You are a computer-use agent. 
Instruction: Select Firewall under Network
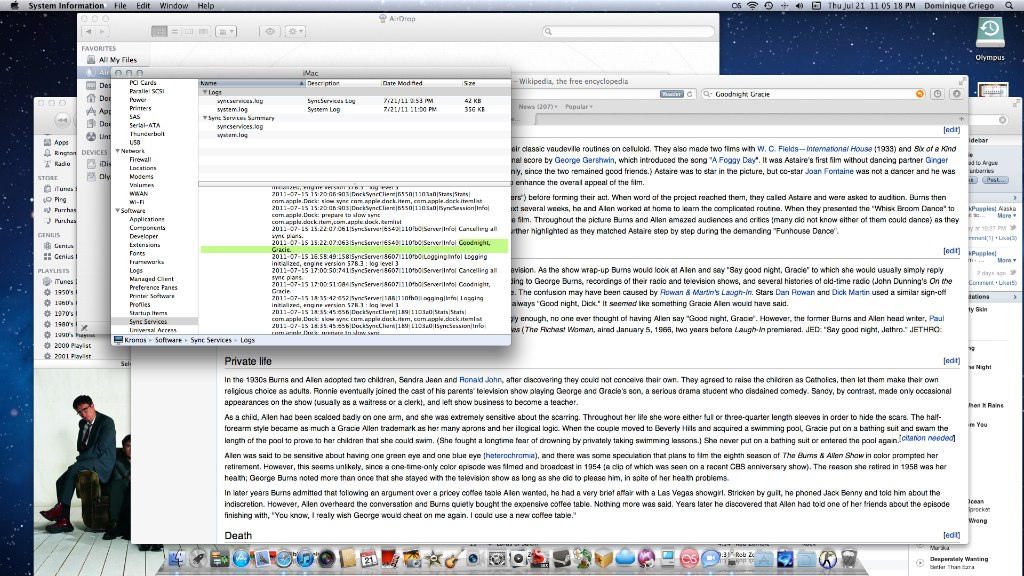[x=140, y=159]
